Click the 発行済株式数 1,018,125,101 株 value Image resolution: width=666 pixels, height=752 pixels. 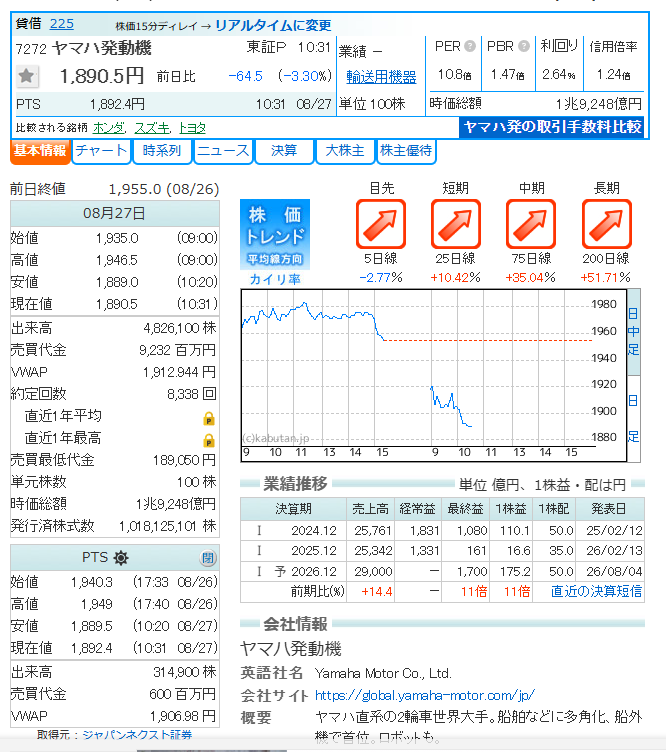pyautogui.click(x=168, y=526)
